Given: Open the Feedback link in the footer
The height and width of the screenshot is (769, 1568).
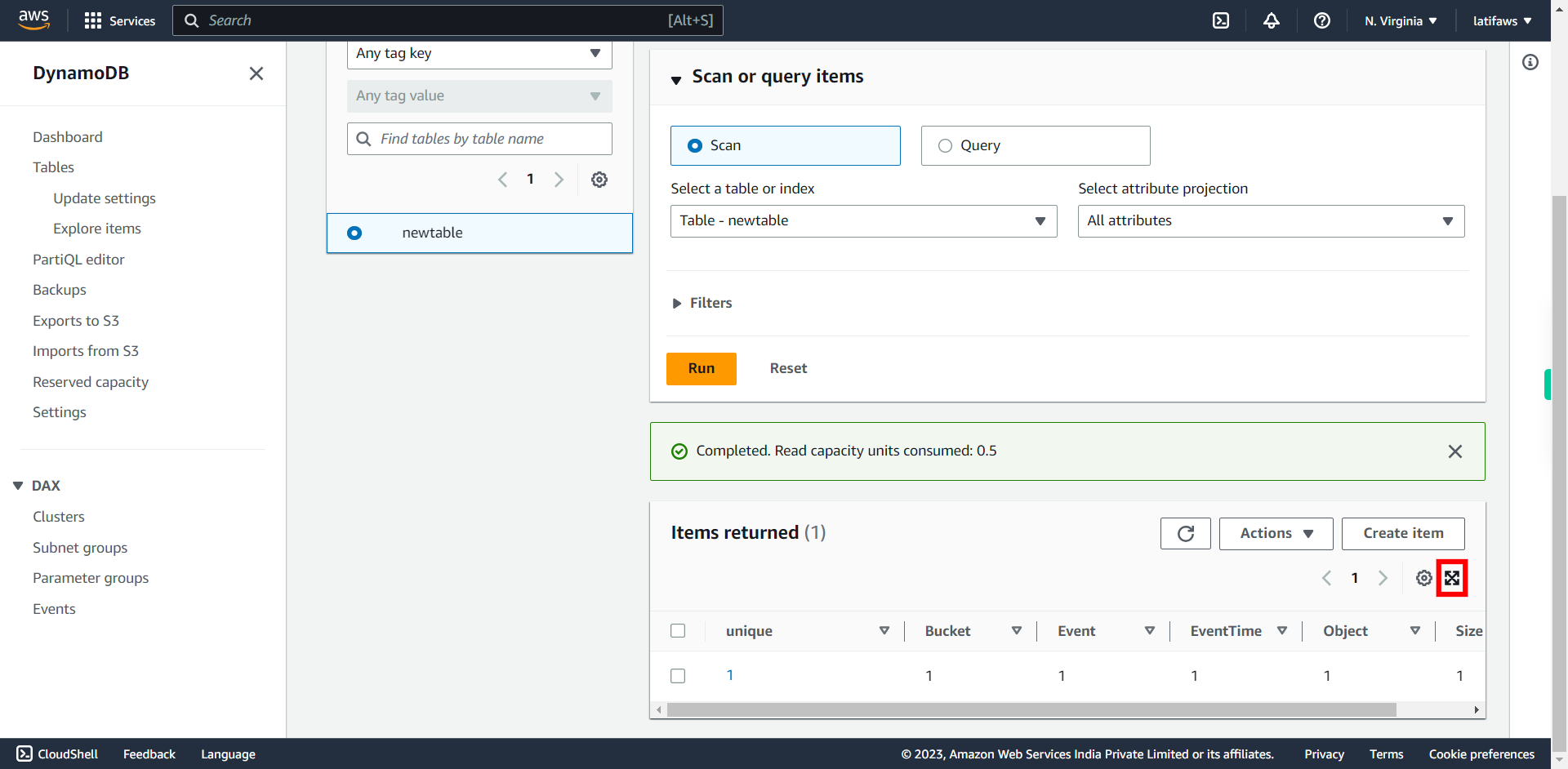Looking at the screenshot, I should (149, 754).
